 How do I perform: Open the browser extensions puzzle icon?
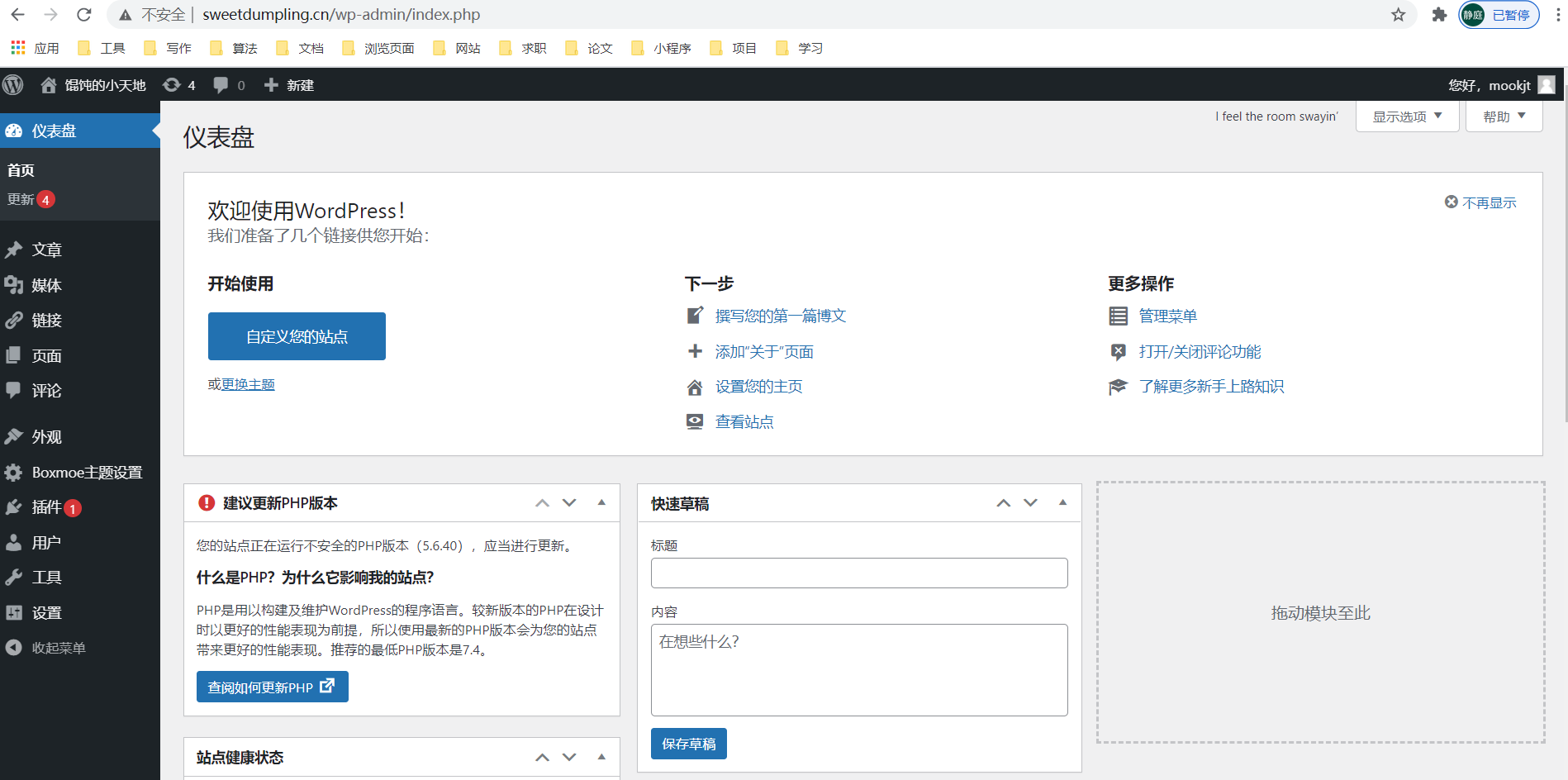tap(1439, 15)
